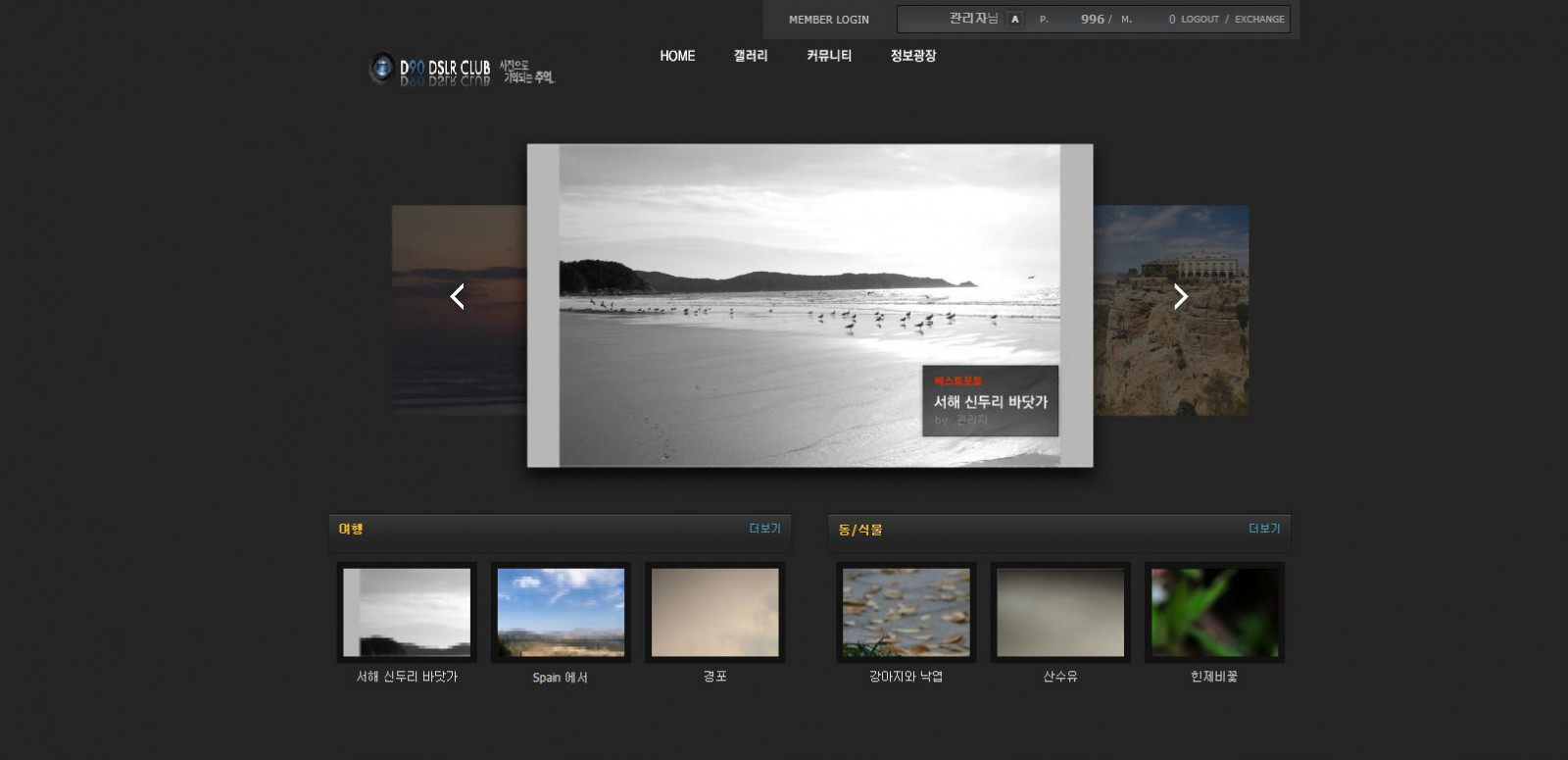The image size is (1568, 760).
Task: Open the 강아지와 낙엽 thumbnail
Action: point(906,612)
